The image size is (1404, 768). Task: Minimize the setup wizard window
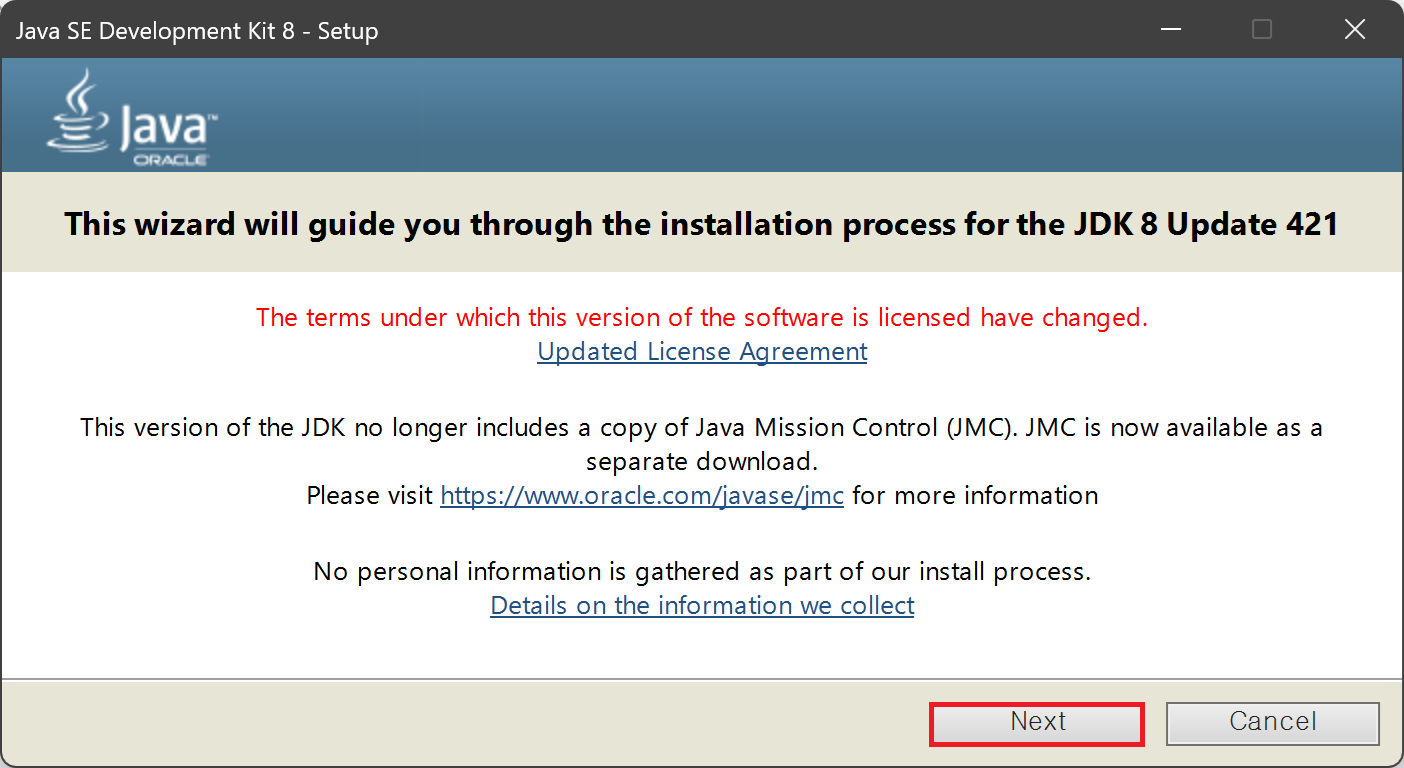(x=1170, y=29)
